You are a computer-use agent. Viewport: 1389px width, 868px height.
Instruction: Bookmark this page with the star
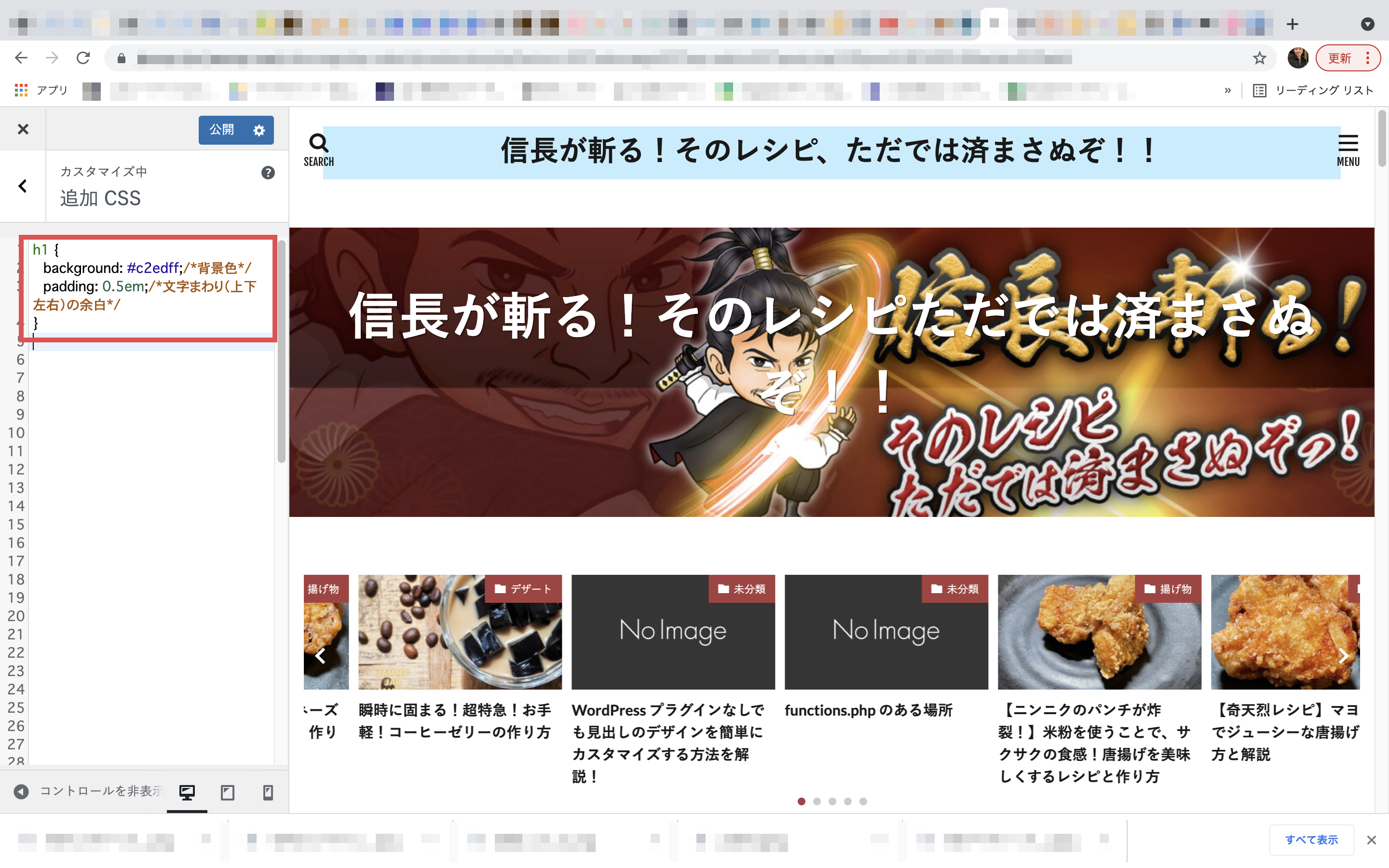pos(1259,58)
